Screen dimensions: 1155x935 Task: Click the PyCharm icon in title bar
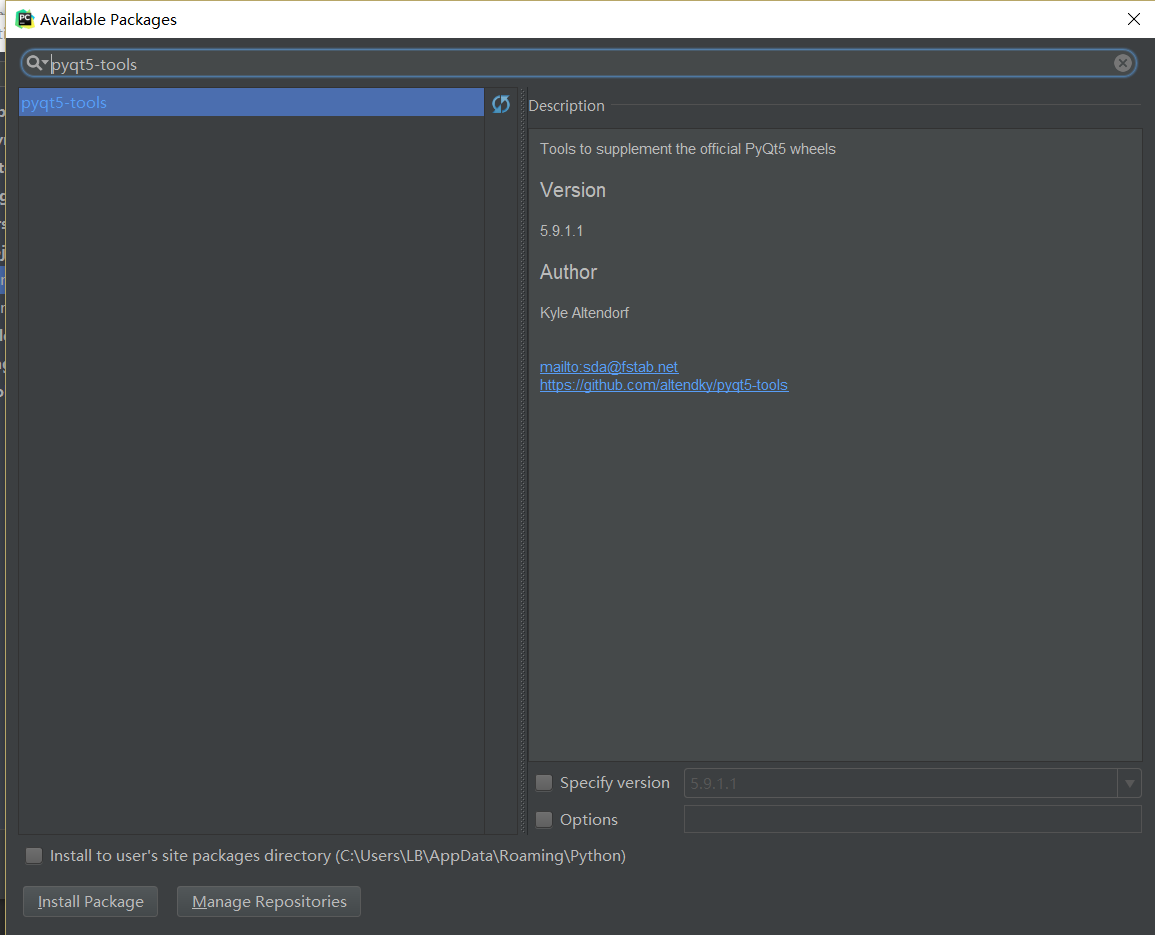coord(25,19)
